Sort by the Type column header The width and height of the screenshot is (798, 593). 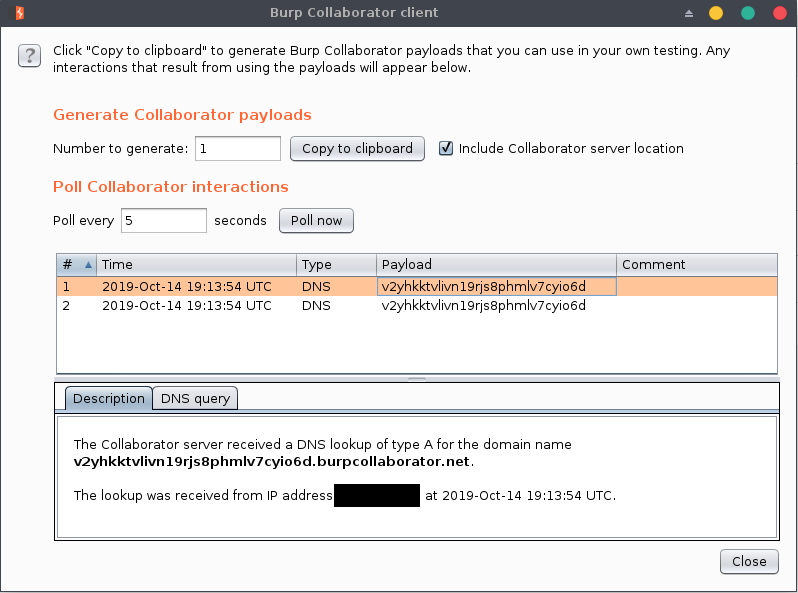coord(336,265)
